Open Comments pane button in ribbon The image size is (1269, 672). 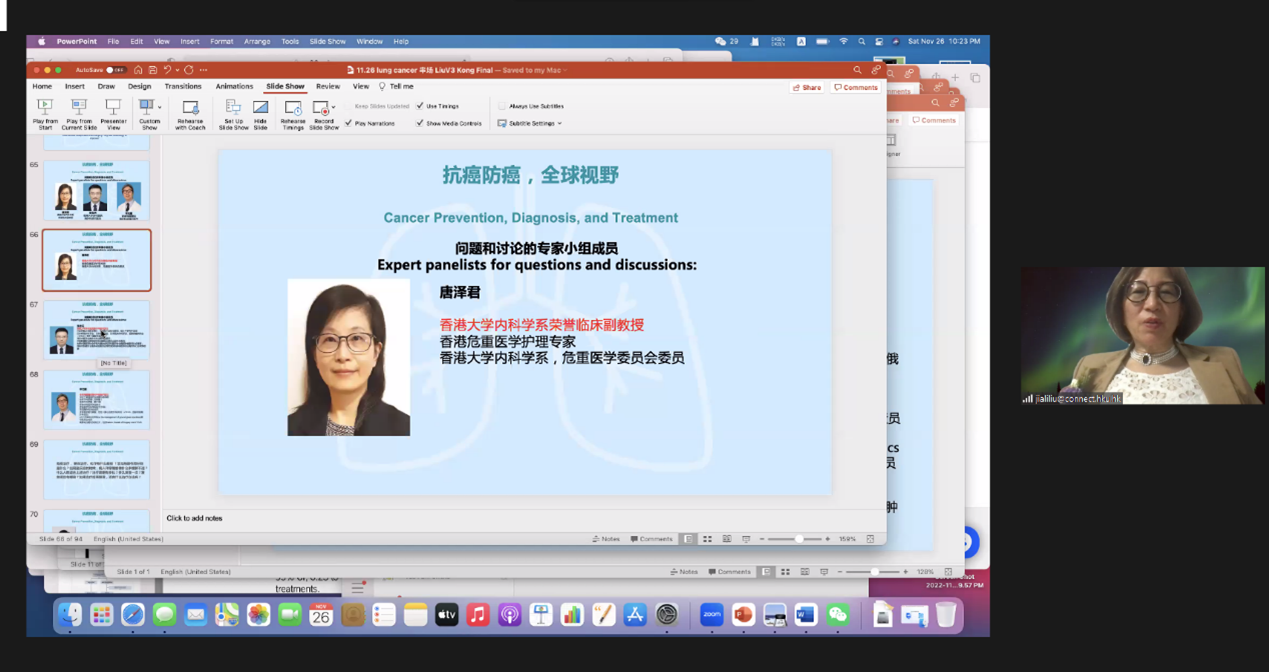tap(856, 87)
